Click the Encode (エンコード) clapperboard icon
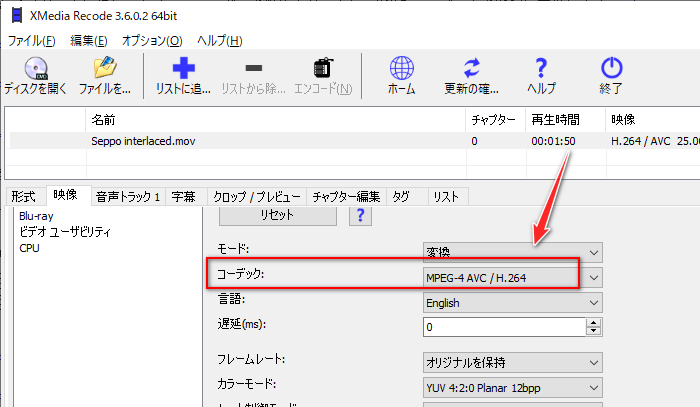Image resolution: width=700 pixels, height=407 pixels. [323, 68]
